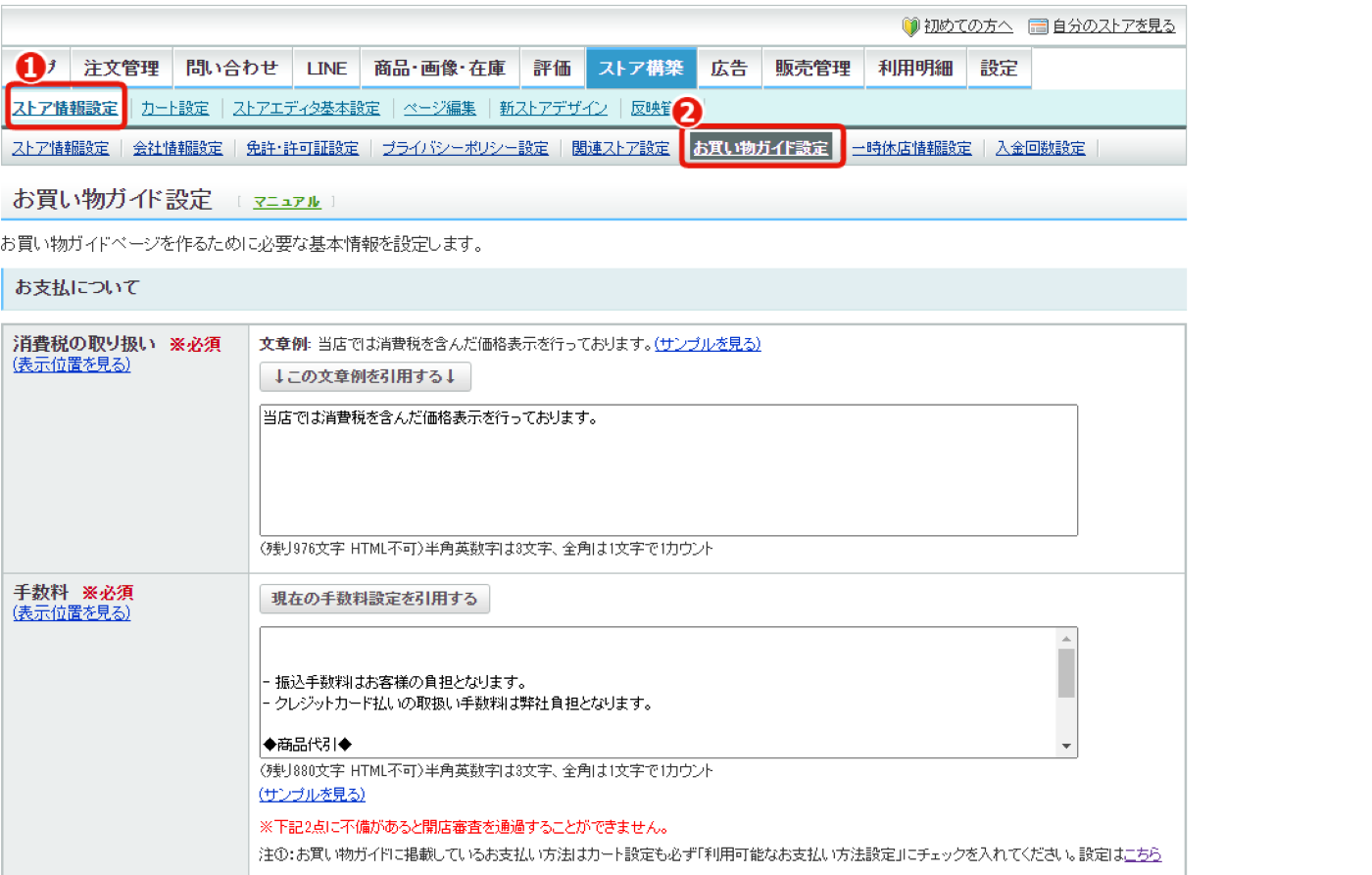Image resolution: width=1372 pixels, height=875 pixels.
Task: Open the 一時休店情報設定 link
Action: click(912, 148)
